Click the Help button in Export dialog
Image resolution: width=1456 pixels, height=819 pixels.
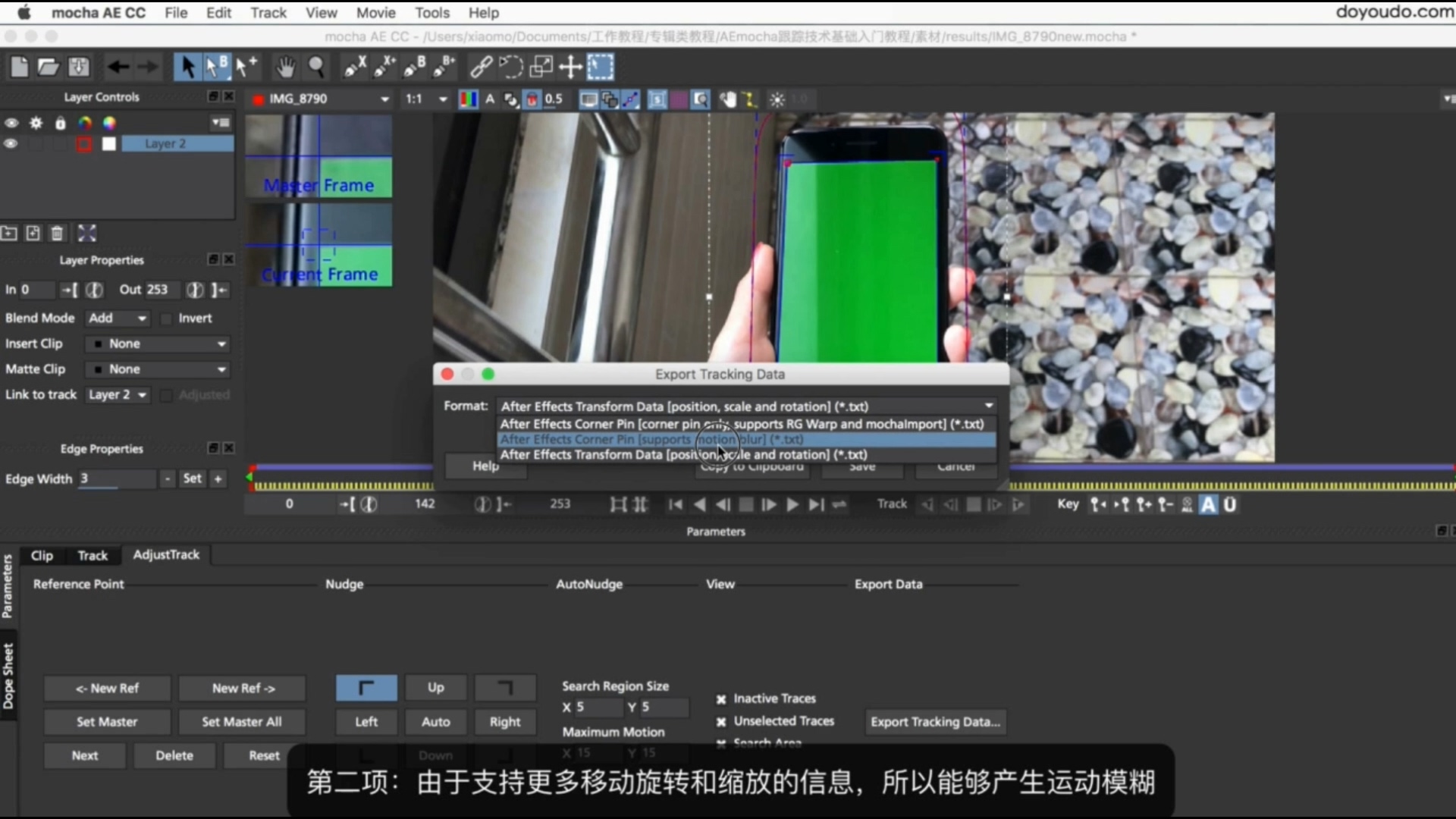485,466
